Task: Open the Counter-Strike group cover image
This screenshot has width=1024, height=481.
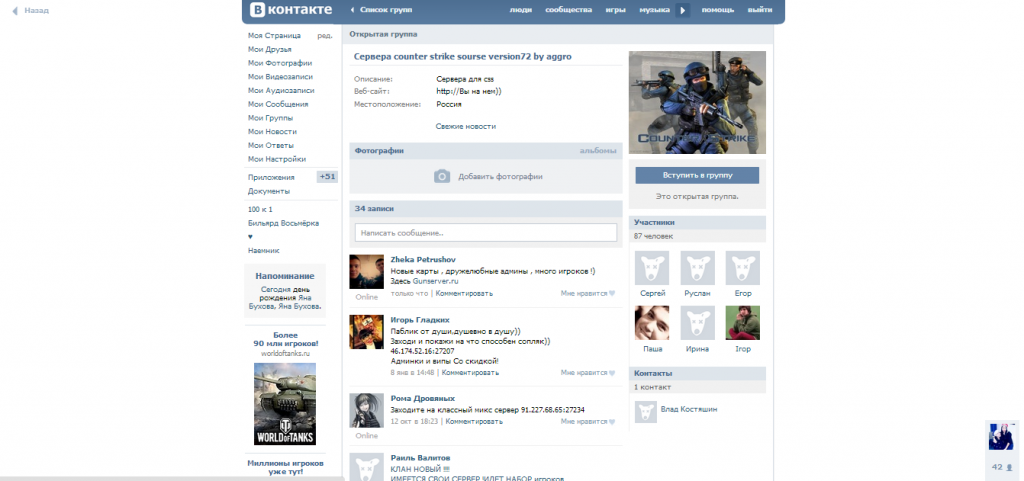Action: pyautogui.click(x=699, y=103)
